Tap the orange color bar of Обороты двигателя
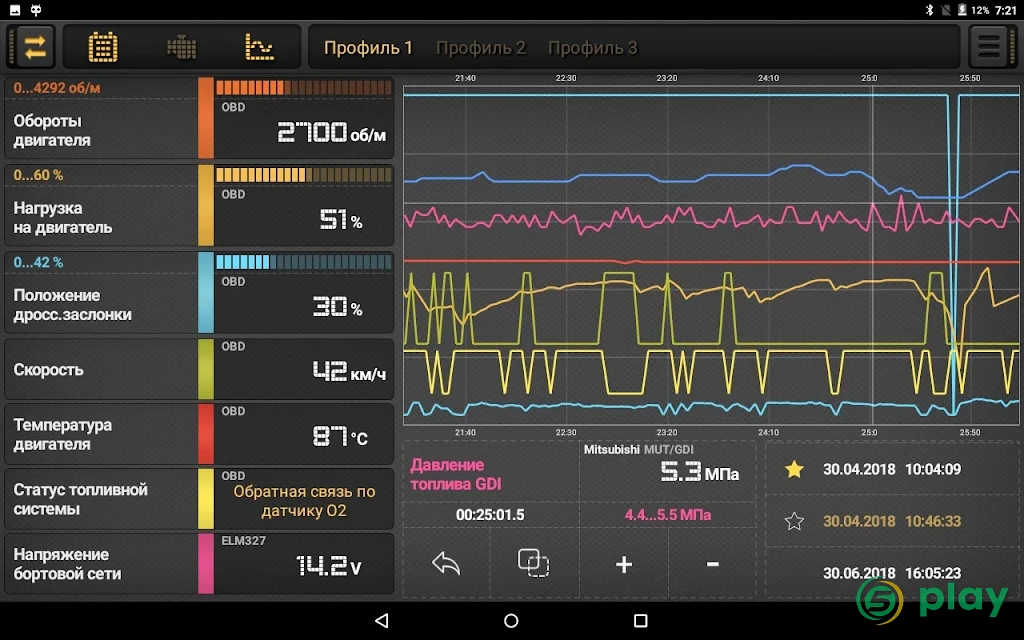The width and height of the screenshot is (1024, 640). [206, 118]
